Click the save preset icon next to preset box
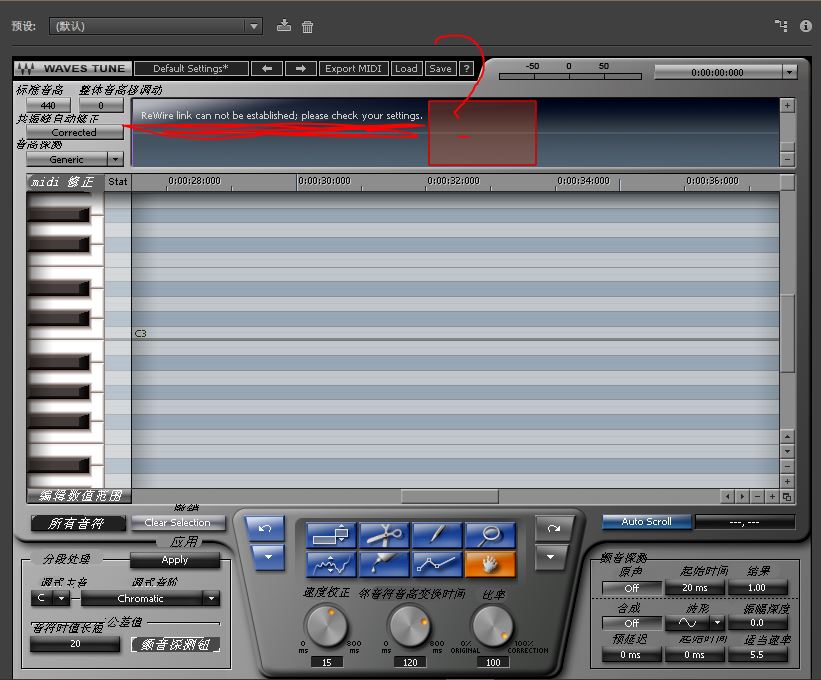Viewport: 821px width, 680px height. click(284, 26)
